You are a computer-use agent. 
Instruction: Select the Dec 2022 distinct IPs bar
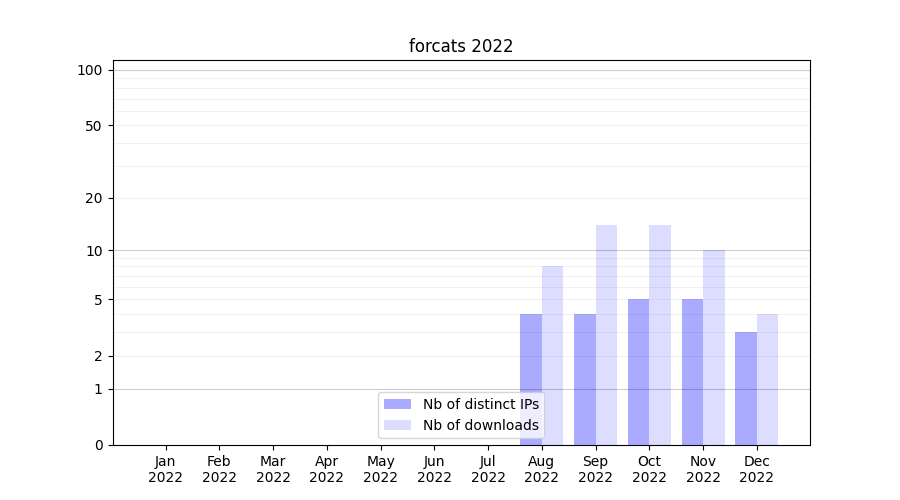click(746, 388)
